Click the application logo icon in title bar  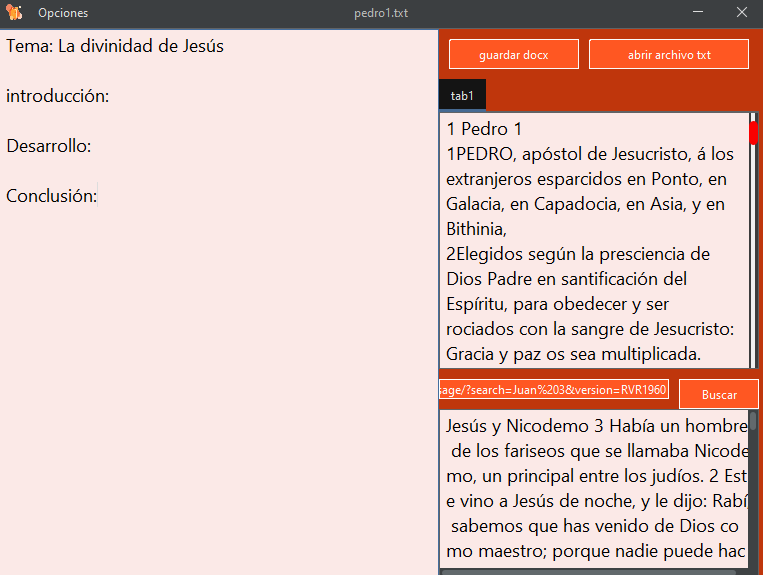(x=14, y=12)
